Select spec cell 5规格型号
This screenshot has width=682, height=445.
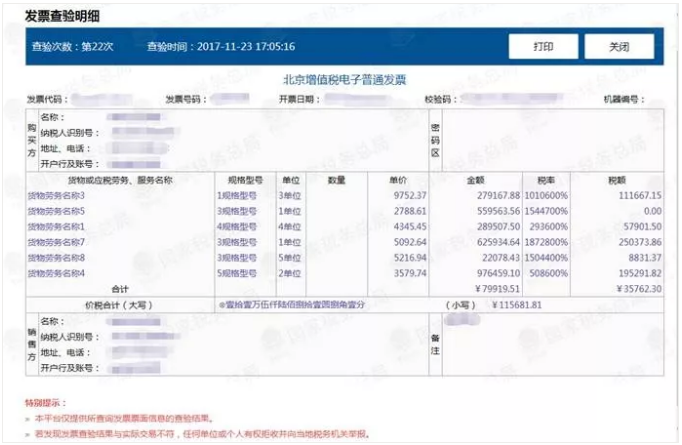pyautogui.click(x=237, y=274)
